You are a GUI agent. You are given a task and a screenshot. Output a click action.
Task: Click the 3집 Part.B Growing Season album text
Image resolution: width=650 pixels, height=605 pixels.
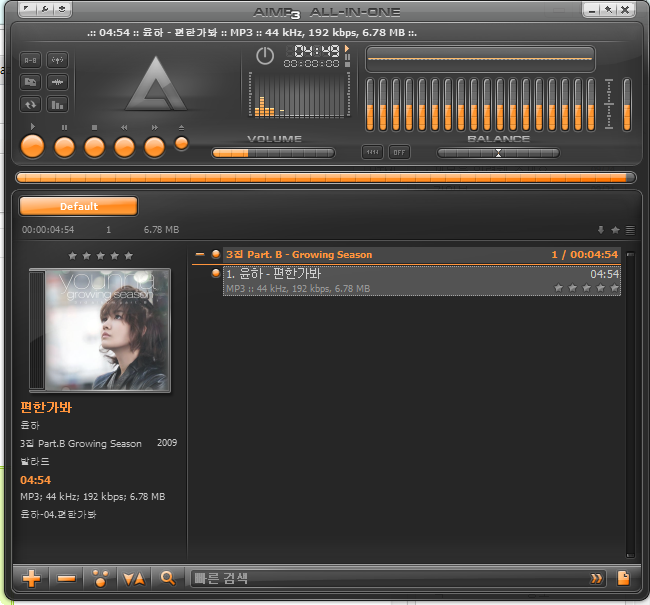[x=81, y=444]
